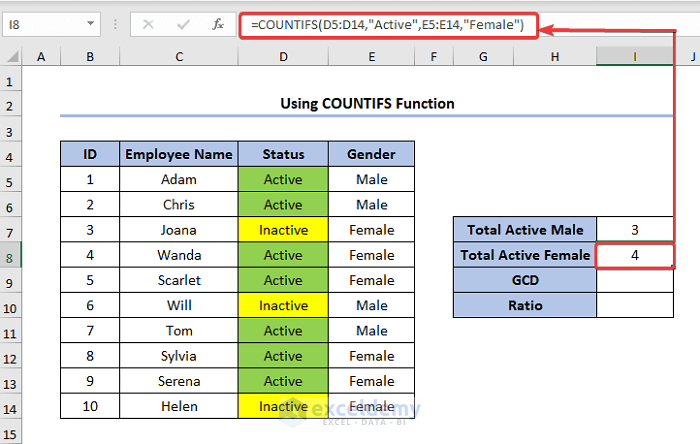Select row 8 header
This screenshot has width=700, height=444.
[x=11, y=255]
